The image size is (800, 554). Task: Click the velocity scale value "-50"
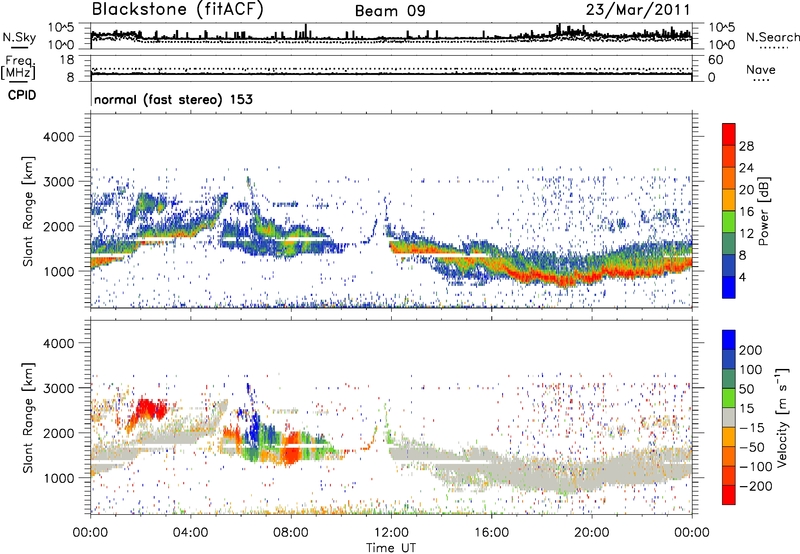click(752, 447)
